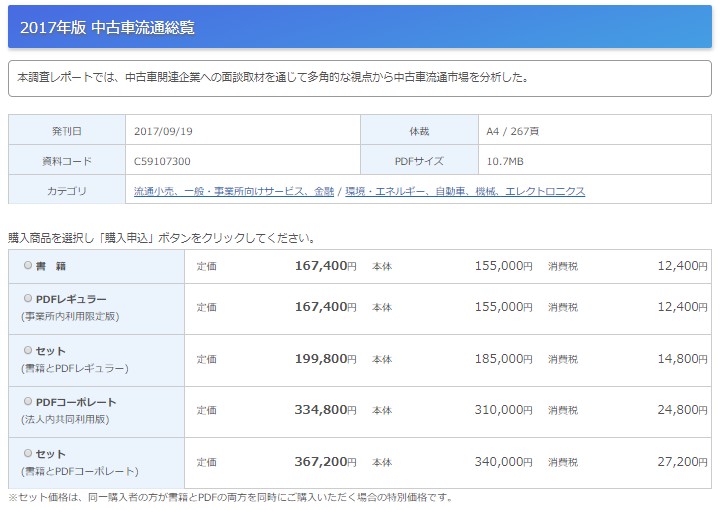
Task: Click the 2017年版 中古車流通総覧 title header
Action: 360,27
